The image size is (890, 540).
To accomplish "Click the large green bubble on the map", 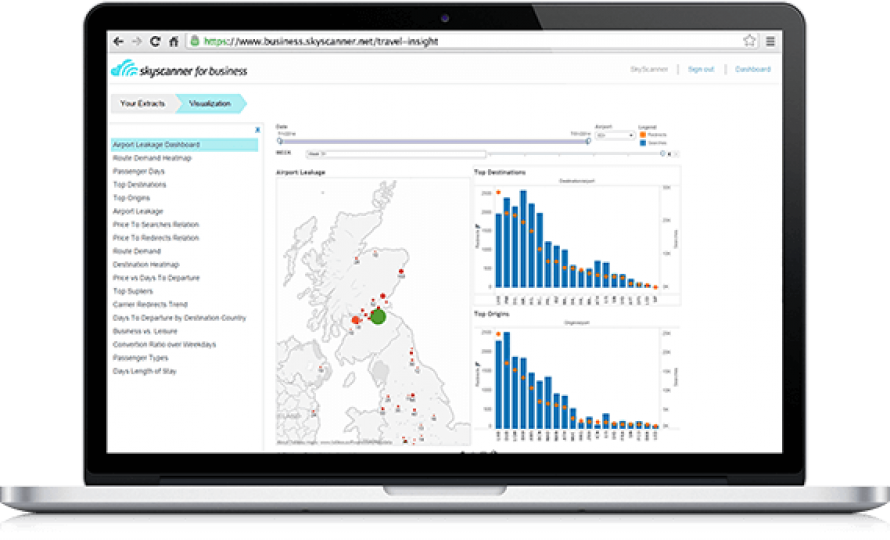I will (378, 316).
